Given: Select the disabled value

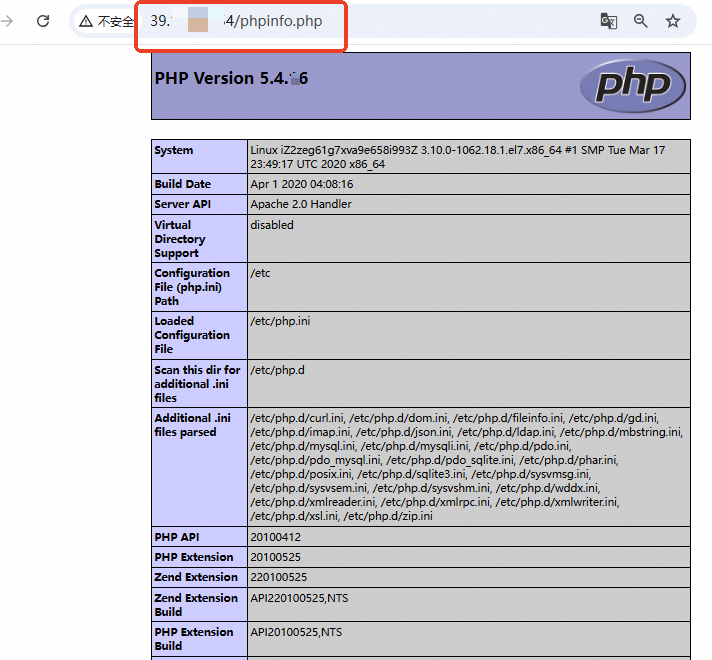Looking at the screenshot, I should (x=272, y=225).
